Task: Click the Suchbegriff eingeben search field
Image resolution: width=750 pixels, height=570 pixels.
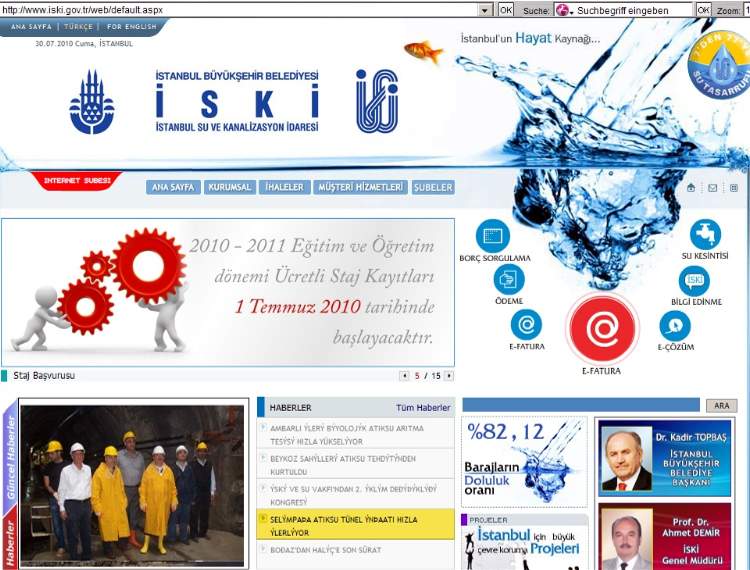Action: pyautogui.click(x=632, y=9)
